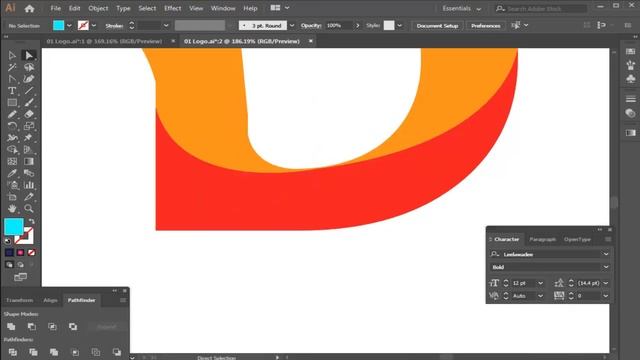
Task: Select the Mesh tool
Action: [12, 162]
